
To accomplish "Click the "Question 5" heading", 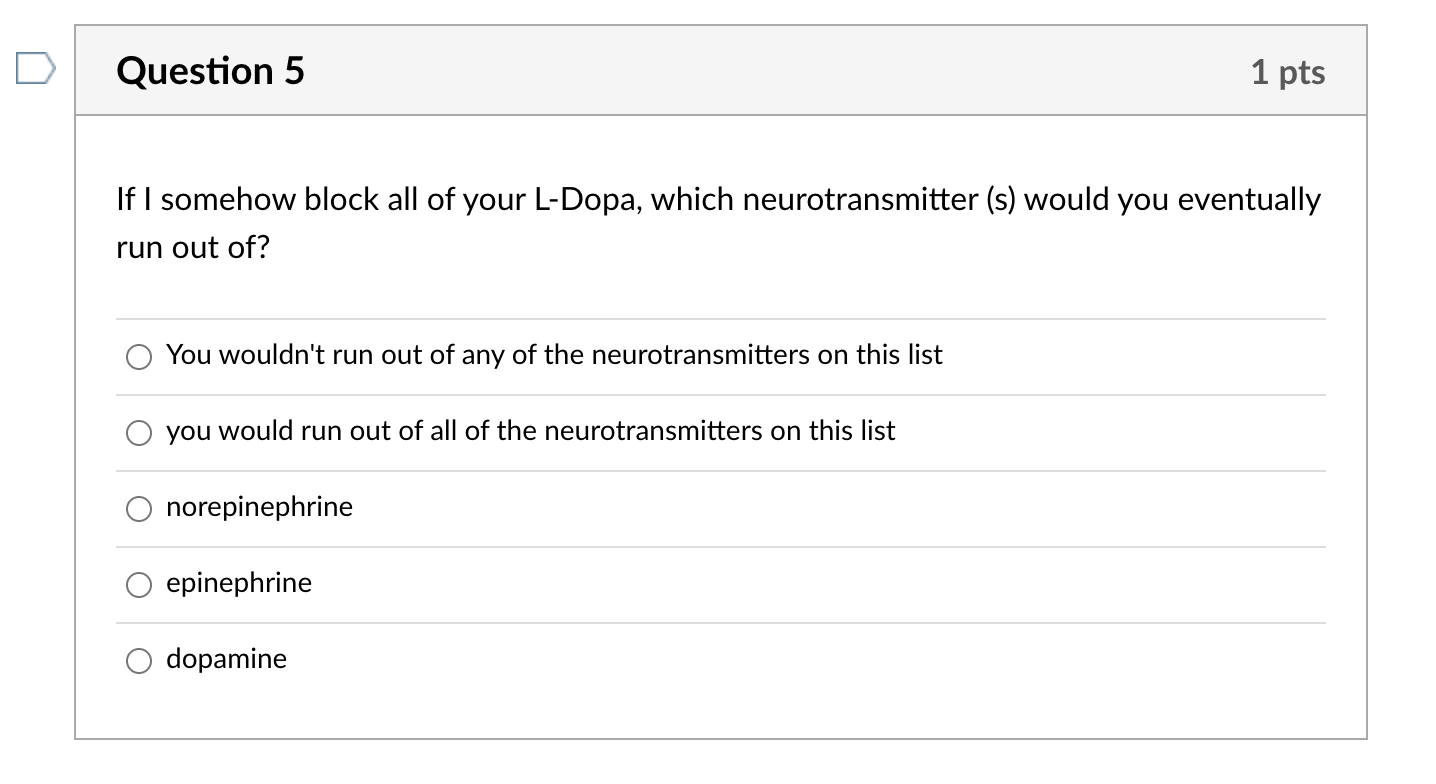I will click(x=210, y=71).
